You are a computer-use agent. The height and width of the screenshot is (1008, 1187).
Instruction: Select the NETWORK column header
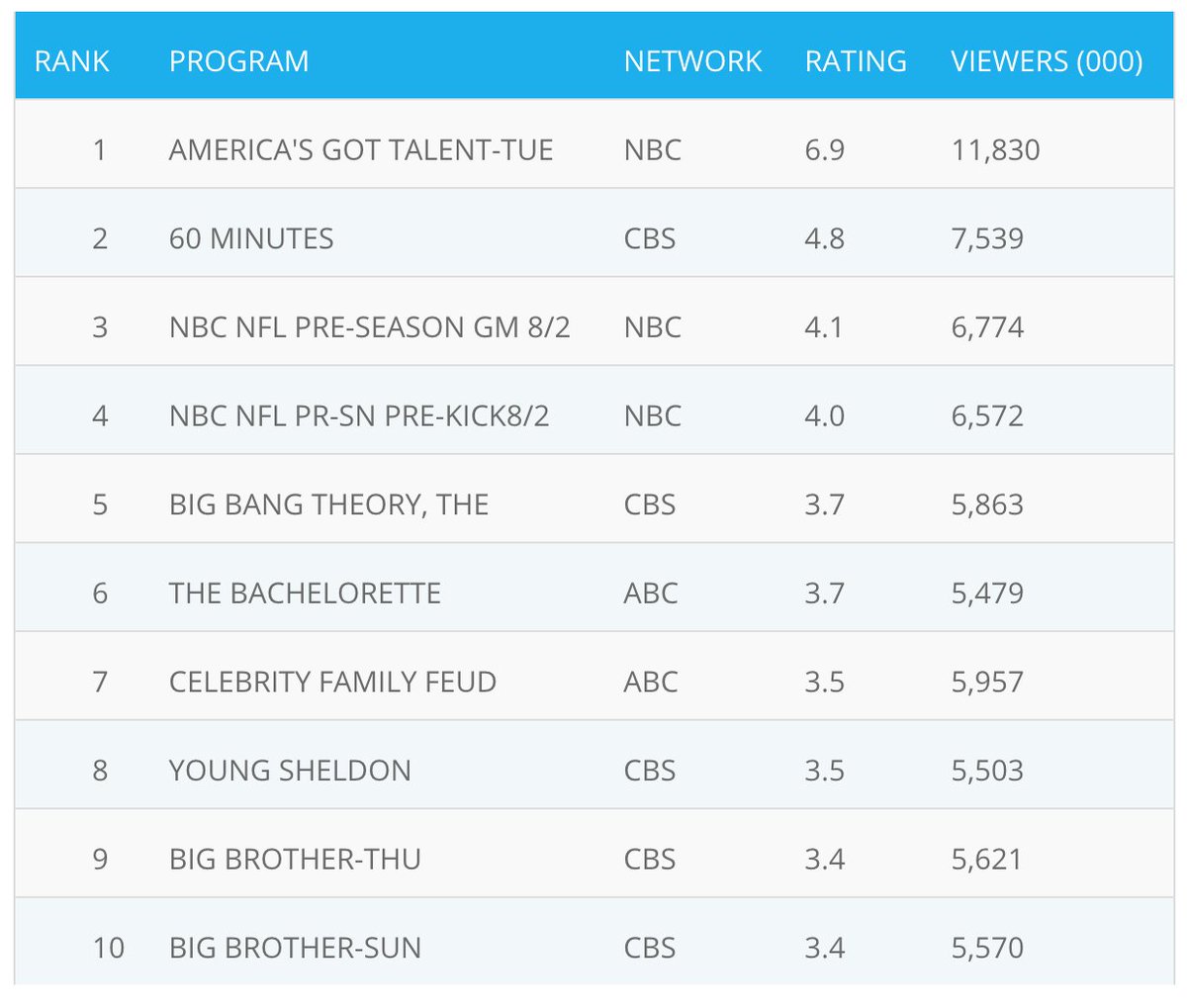coord(692,61)
